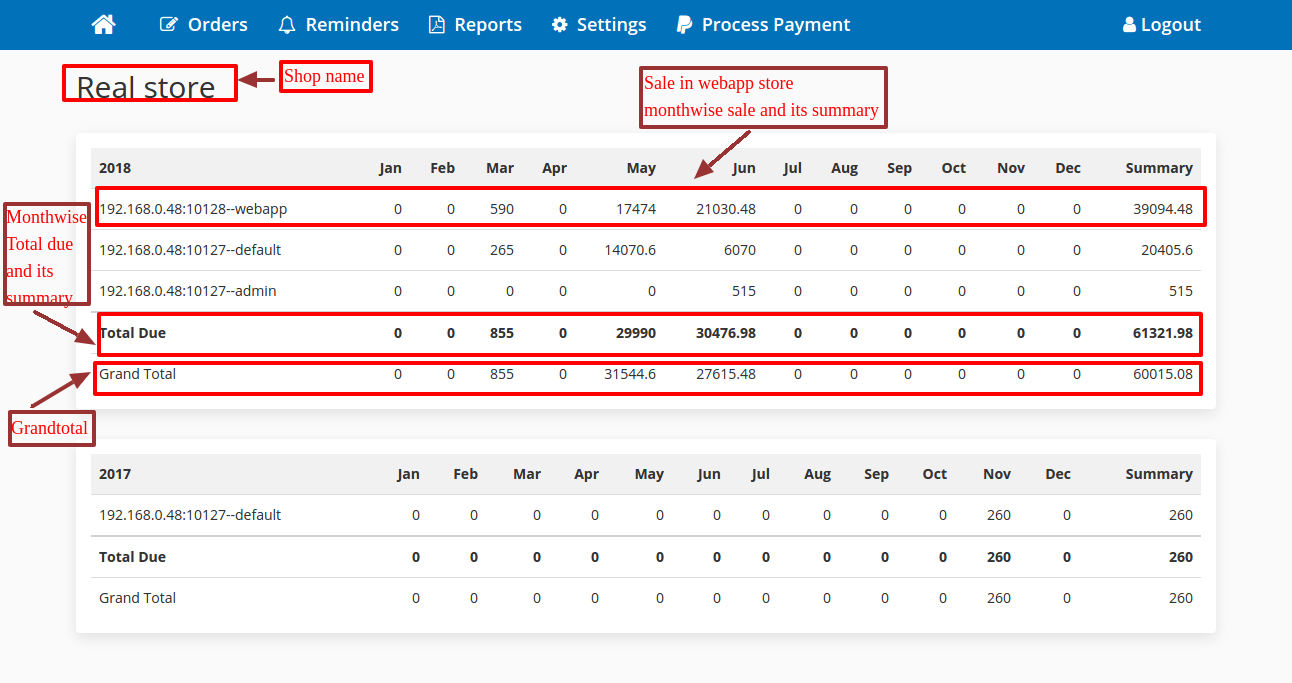Log out using the Logout link
This screenshot has height=683, width=1292.
[x=1170, y=25]
